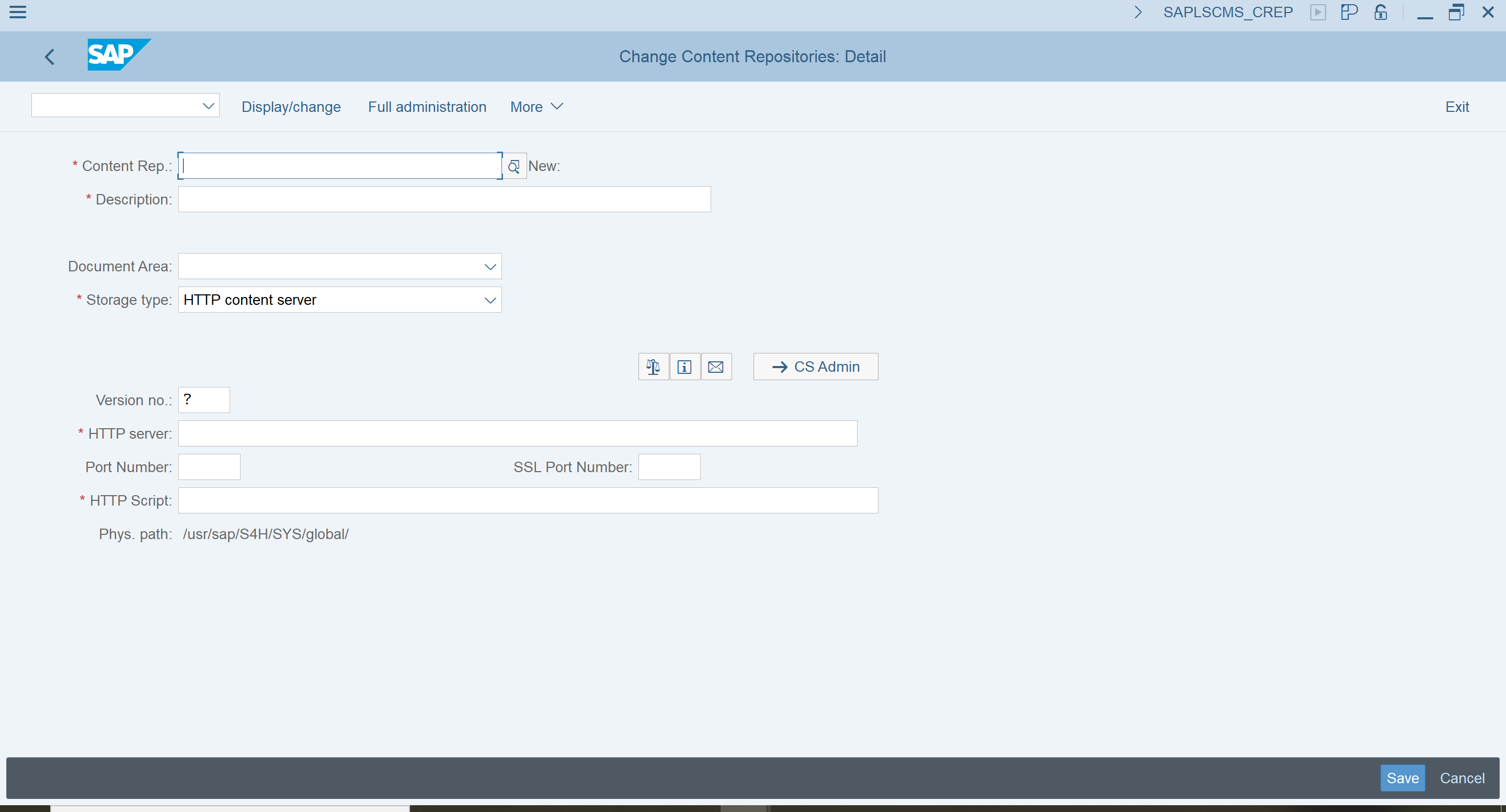The height and width of the screenshot is (812, 1506).
Task: Click the SAP logo in the header
Action: pos(119,55)
